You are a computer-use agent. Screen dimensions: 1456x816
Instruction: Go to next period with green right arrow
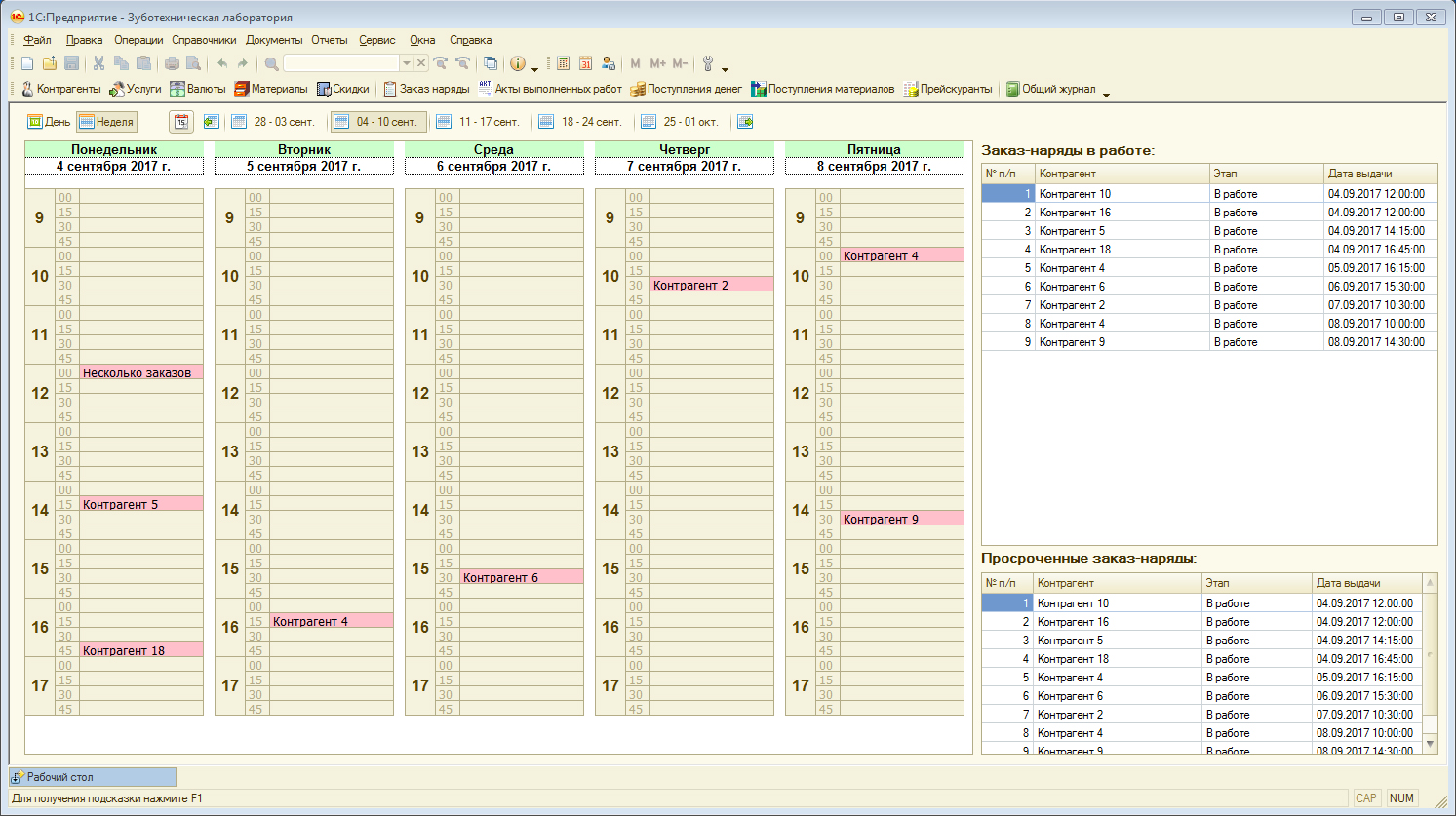pos(745,122)
